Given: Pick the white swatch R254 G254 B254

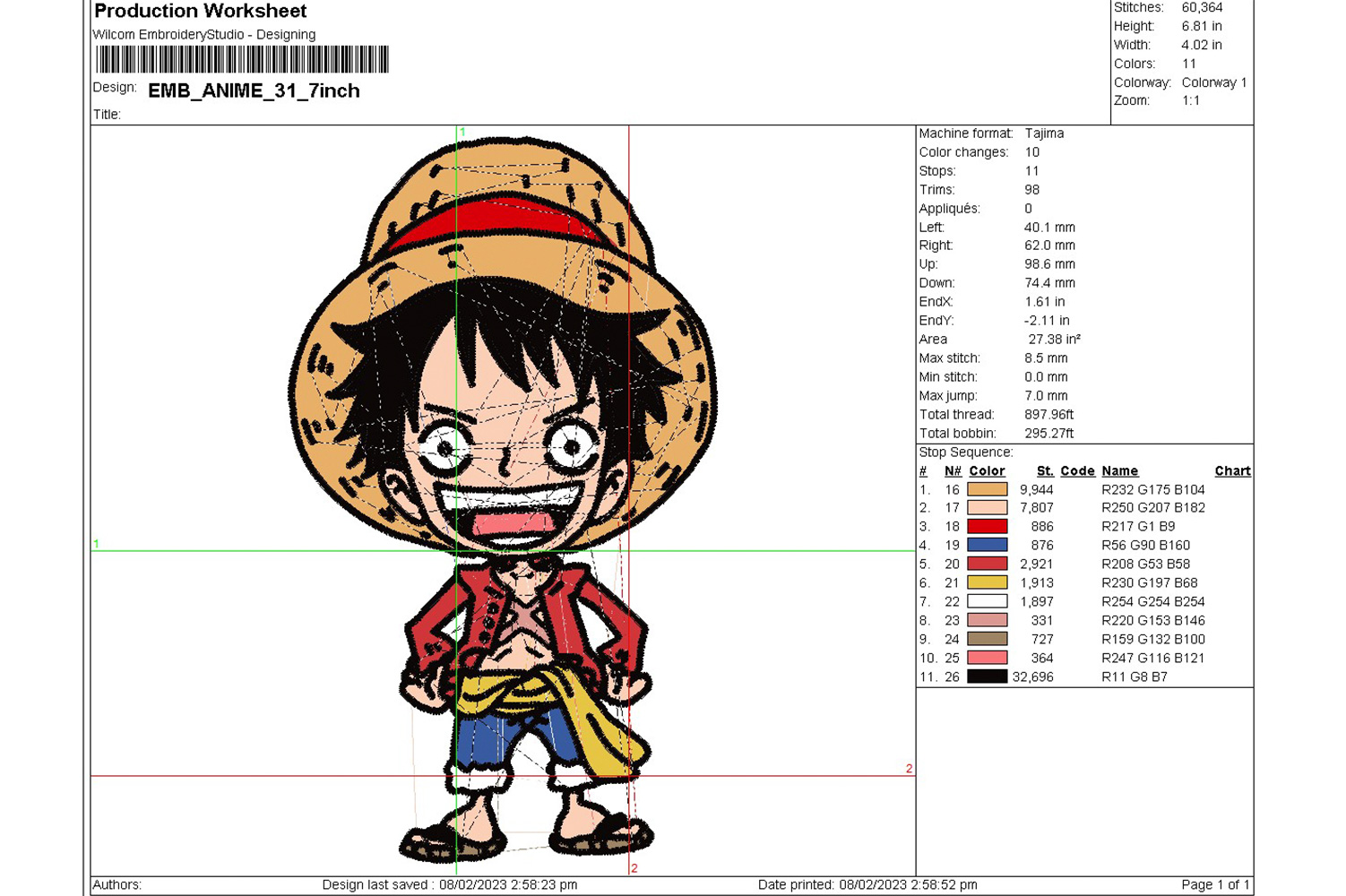Looking at the screenshot, I should 988,601.
